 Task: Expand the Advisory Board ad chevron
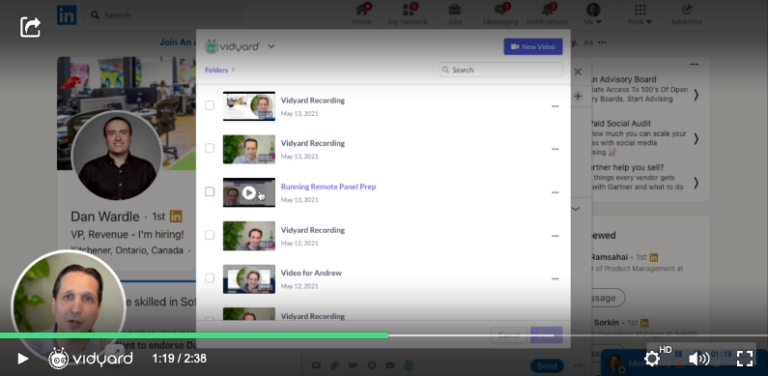696,95
